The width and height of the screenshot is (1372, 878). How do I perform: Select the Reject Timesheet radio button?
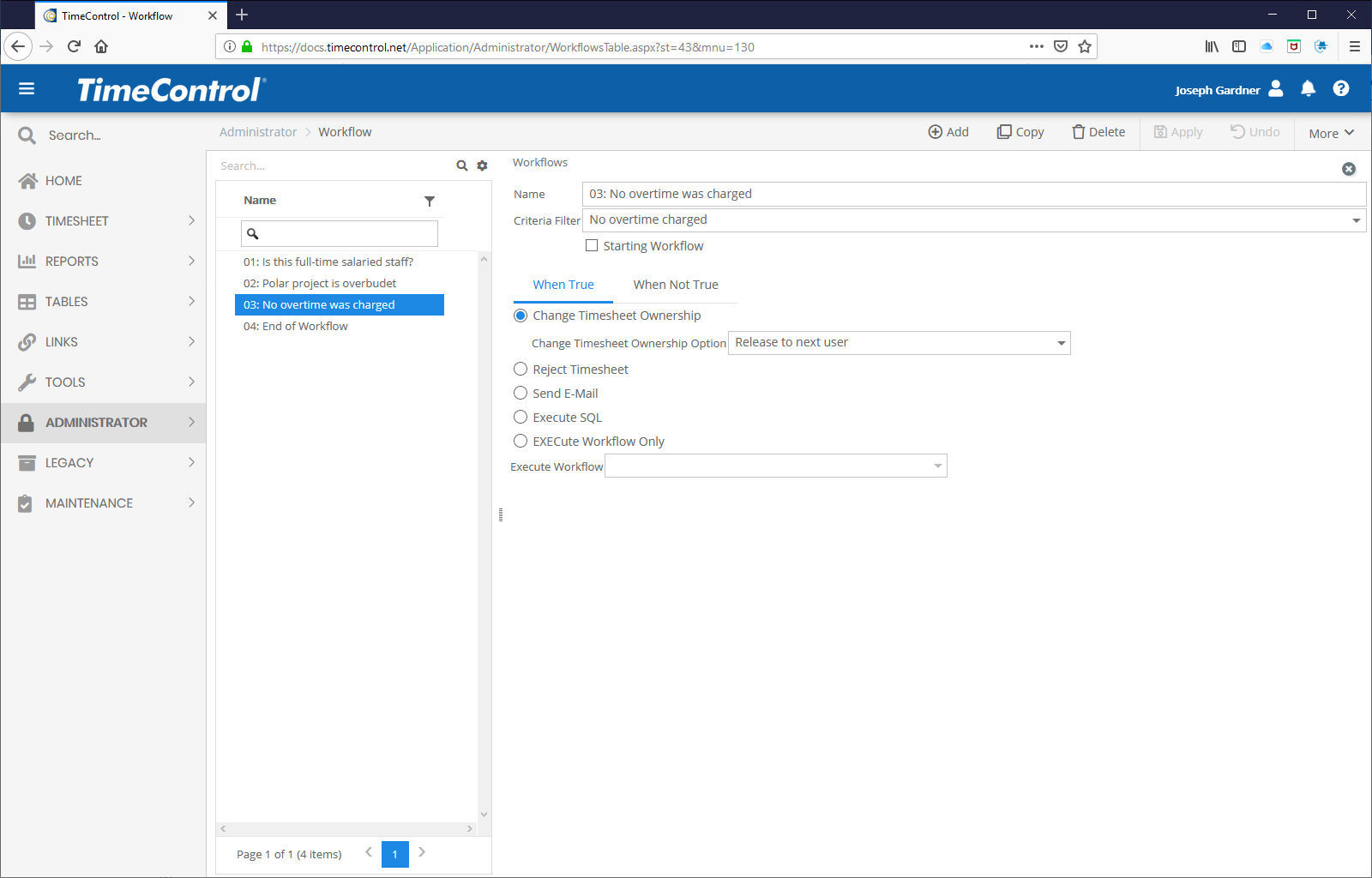[521, 370]
